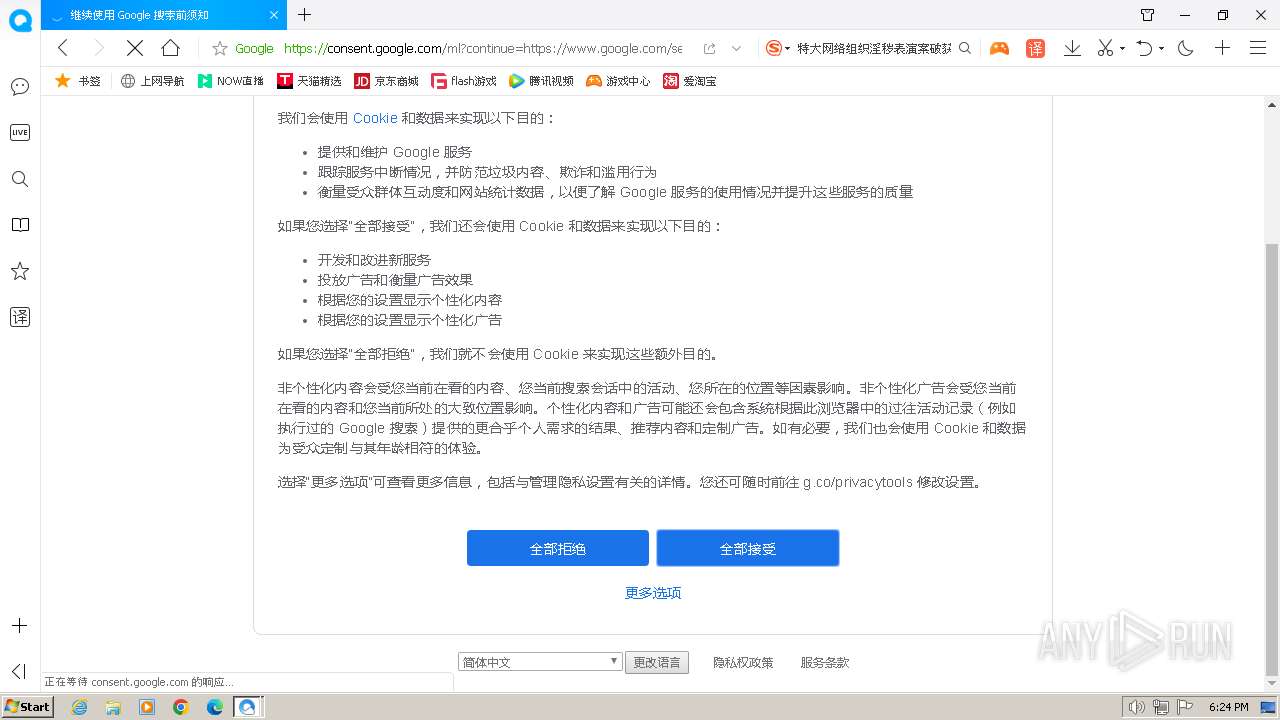Viewport: 1280px width, 720px height.
Task: Click the undo closed tab icon
Action: [1145, 48]
